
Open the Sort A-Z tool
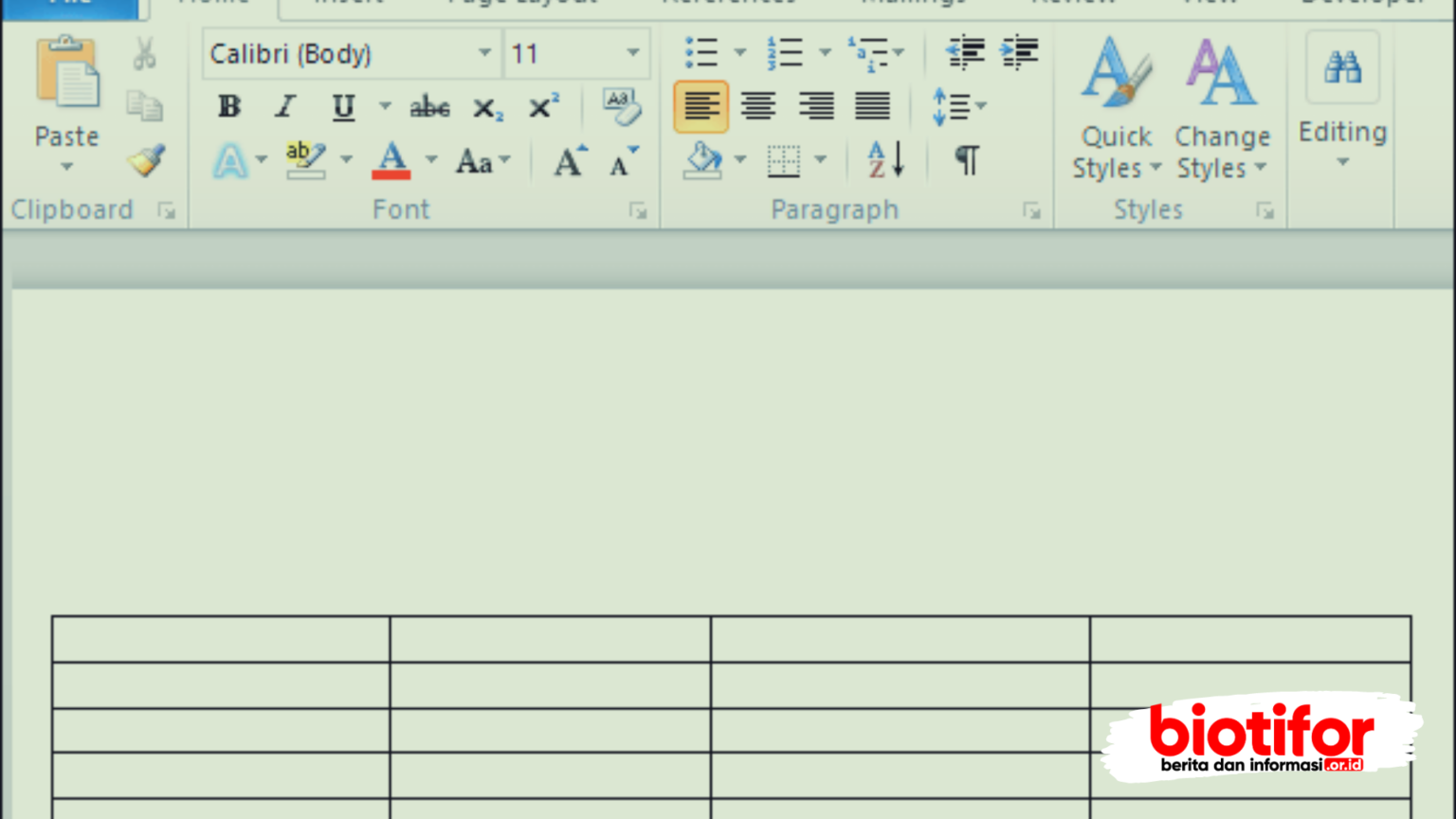coord(882,160)
